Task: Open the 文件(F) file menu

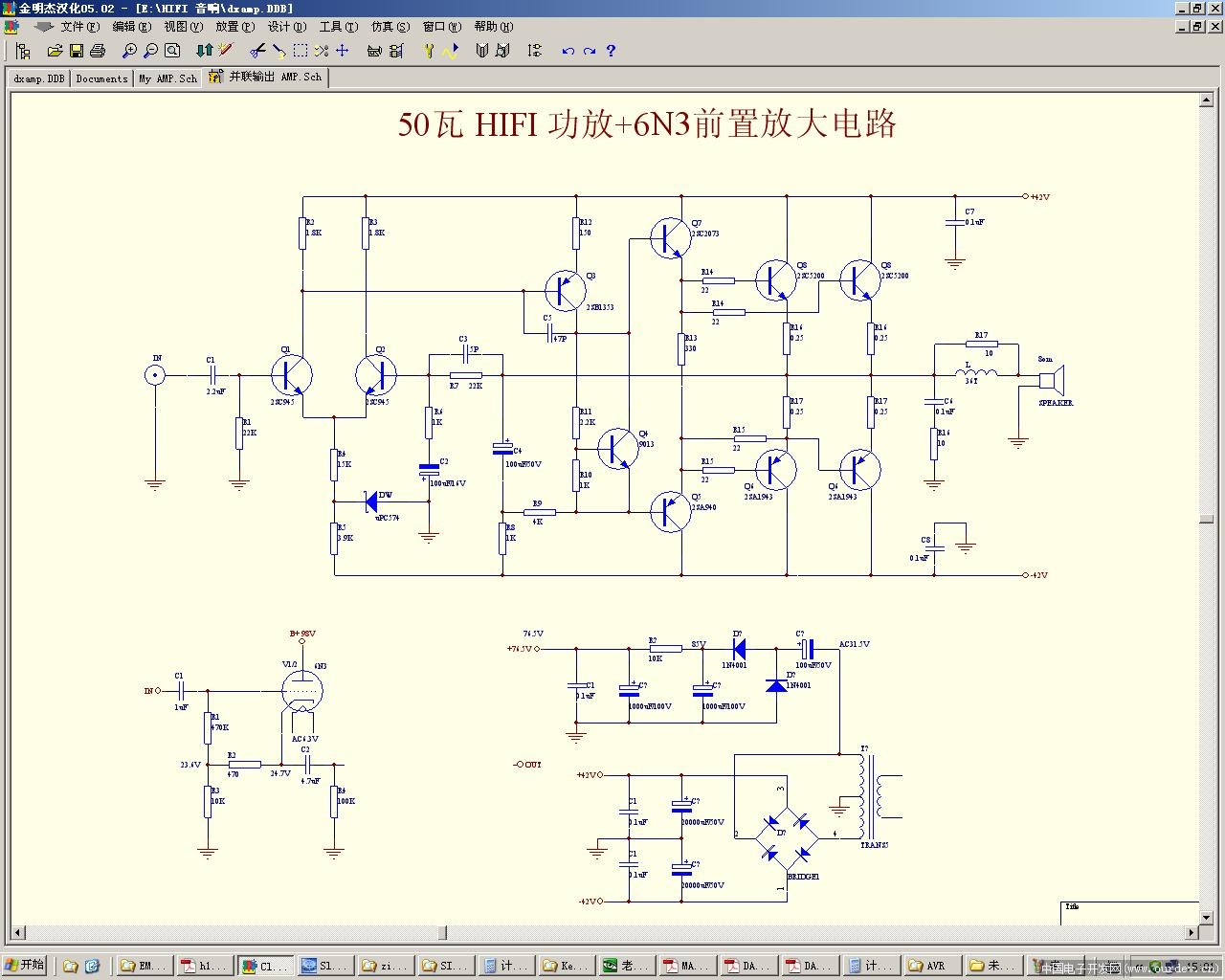Action: (x=79, y=26)
